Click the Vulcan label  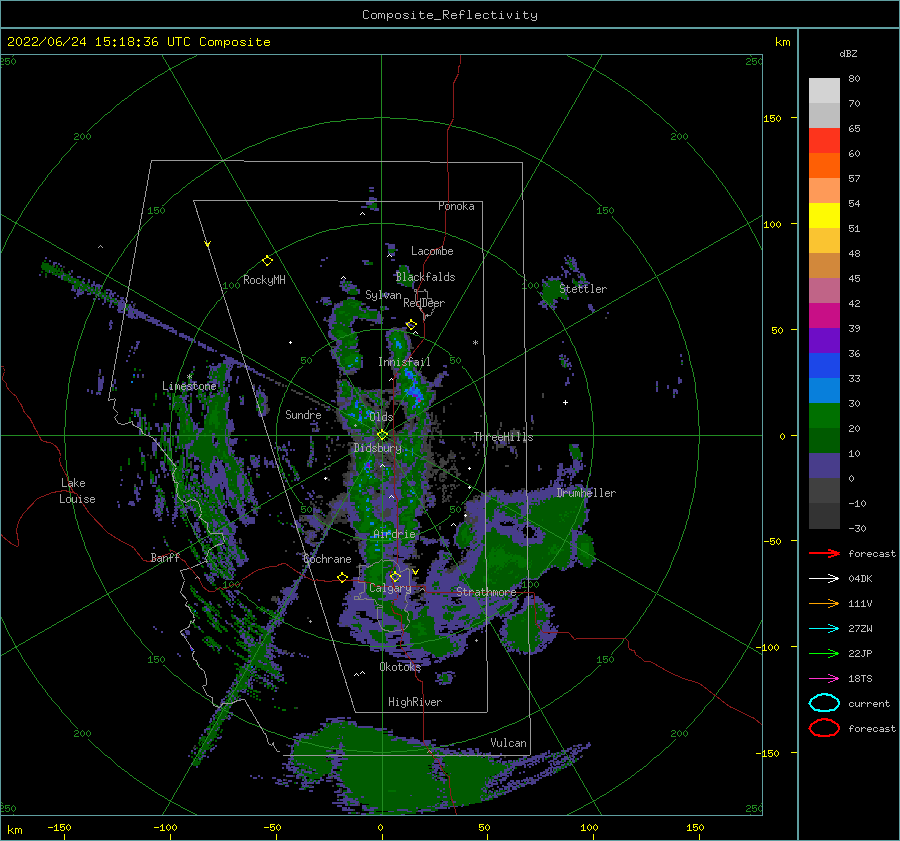(x=508, y=743)
